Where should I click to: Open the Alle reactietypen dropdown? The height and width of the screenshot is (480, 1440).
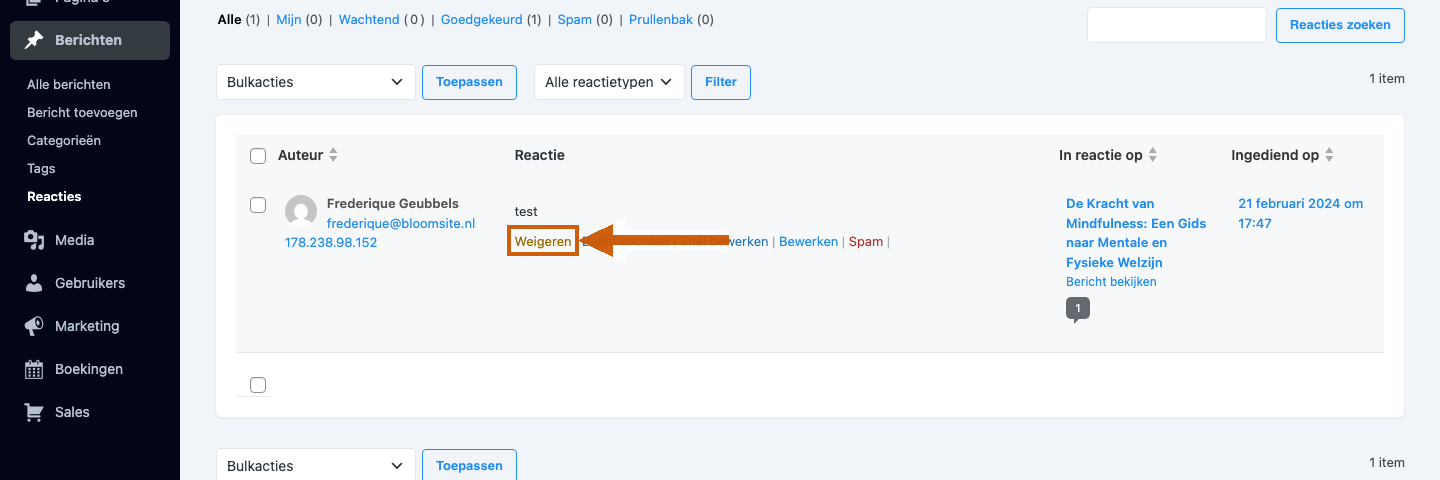click(609, 82)
